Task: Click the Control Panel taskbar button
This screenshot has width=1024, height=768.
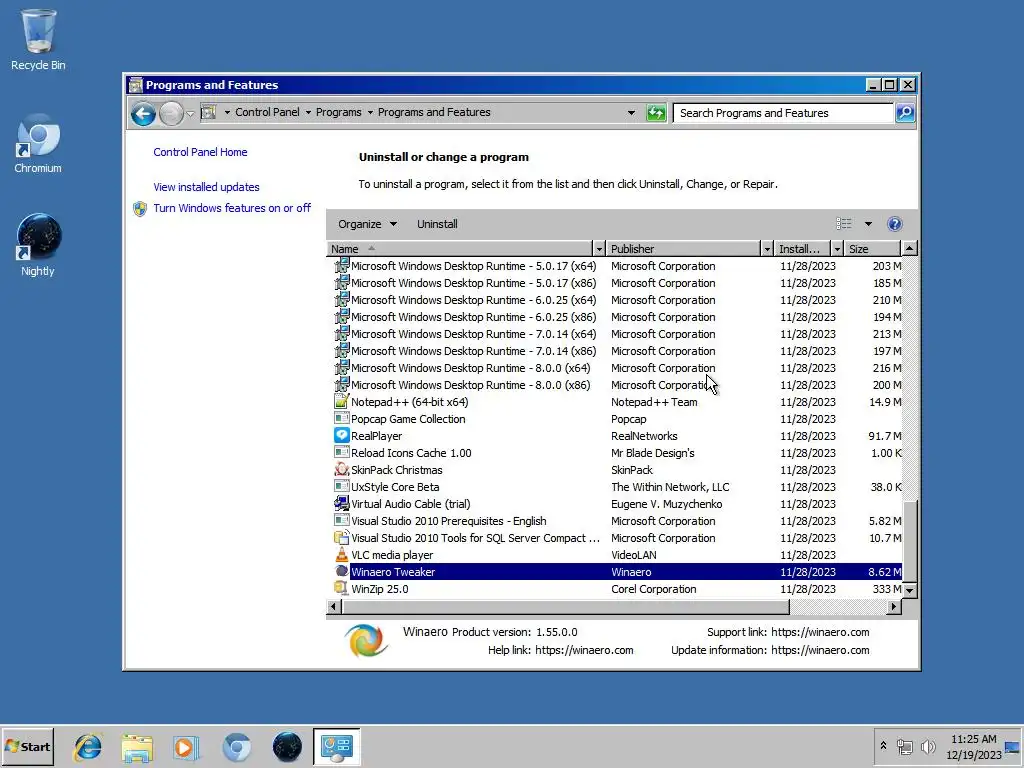Action: 337,746
